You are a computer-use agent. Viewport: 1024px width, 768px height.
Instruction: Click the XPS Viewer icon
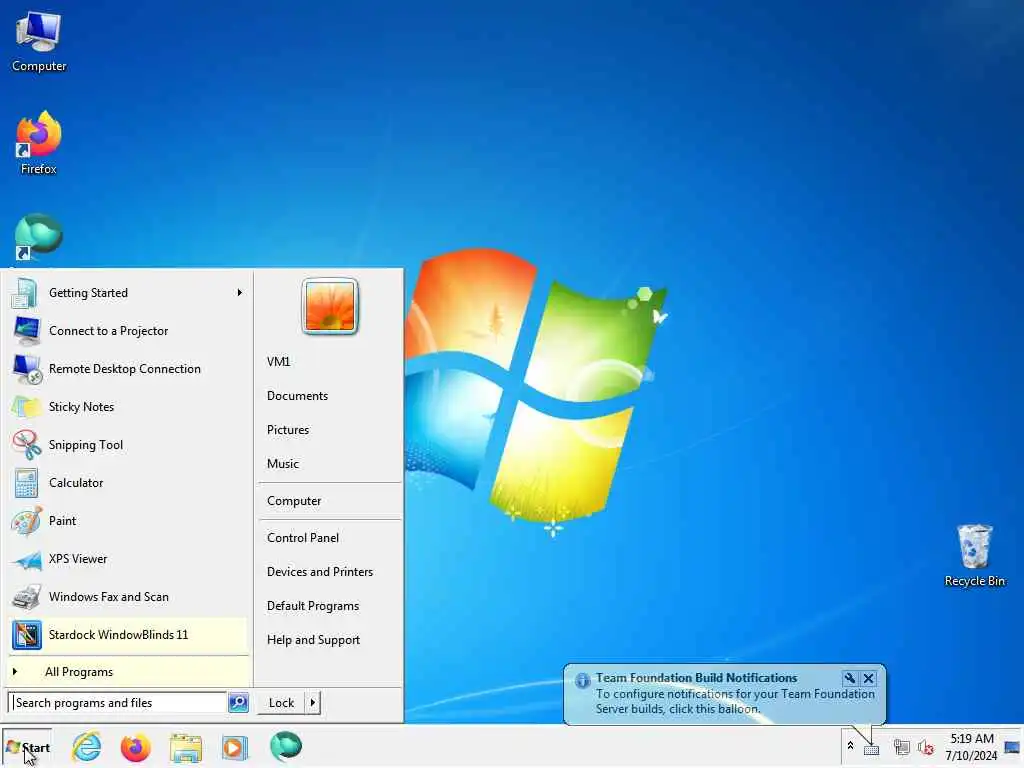(x=26, y=559)
